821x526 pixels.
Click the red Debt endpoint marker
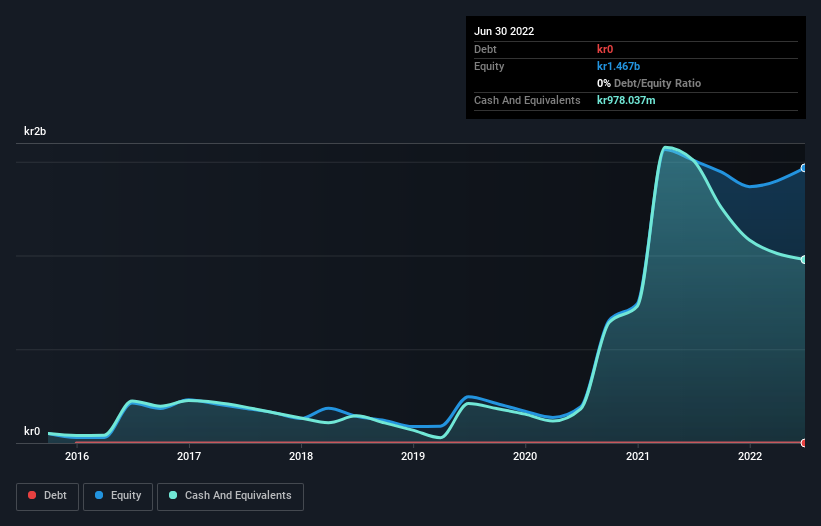(x=804, y=443)
